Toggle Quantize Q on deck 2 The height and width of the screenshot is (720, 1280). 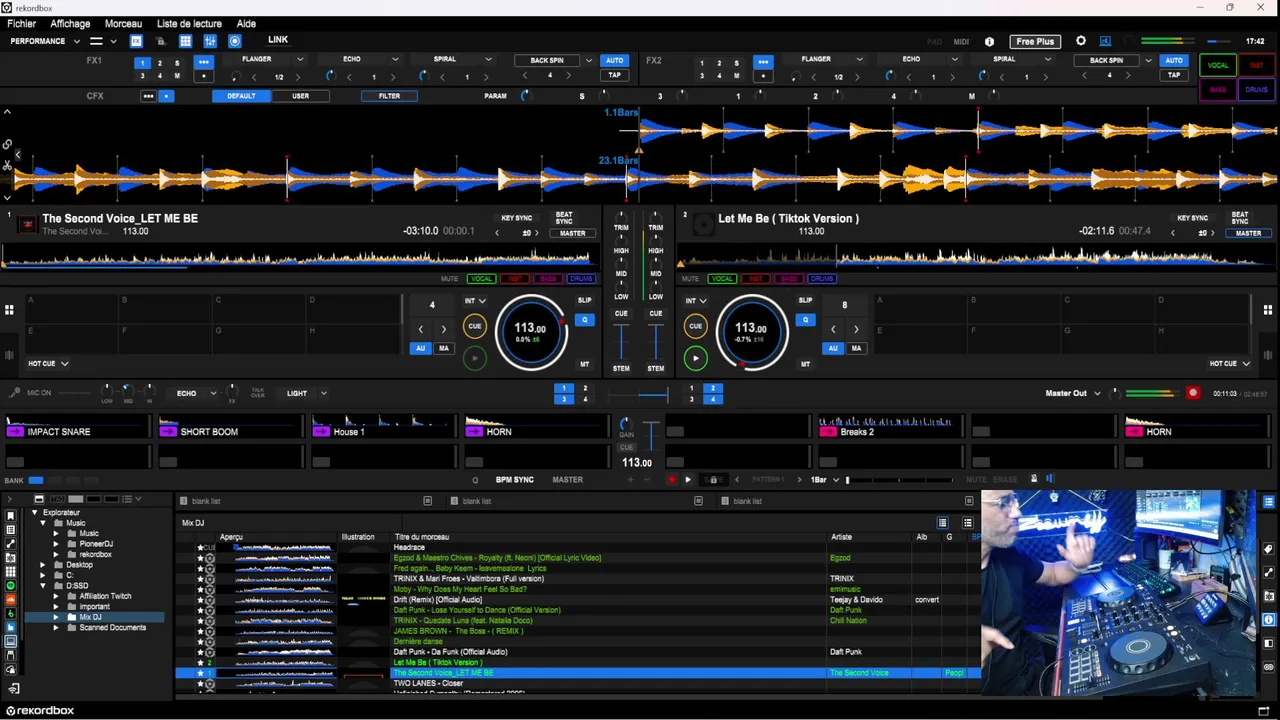click(805, 320)
